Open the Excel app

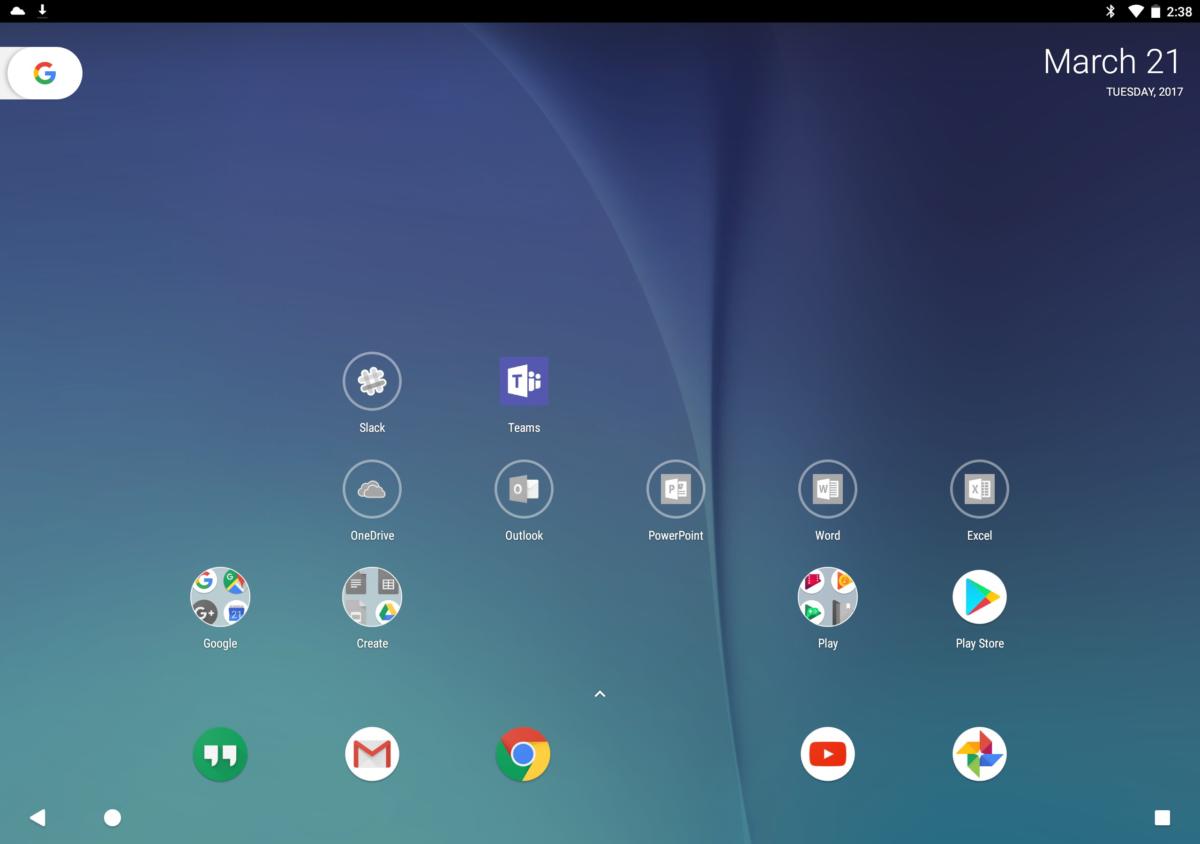(980, 489)
